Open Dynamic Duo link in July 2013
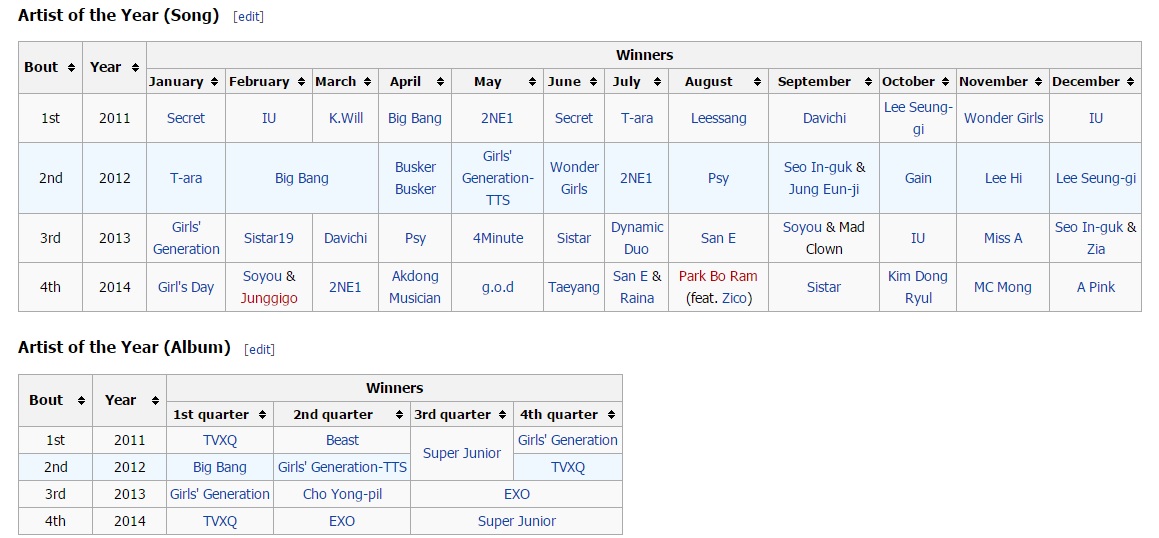This screenshot has height=538, width=1159. pos(637,238)
